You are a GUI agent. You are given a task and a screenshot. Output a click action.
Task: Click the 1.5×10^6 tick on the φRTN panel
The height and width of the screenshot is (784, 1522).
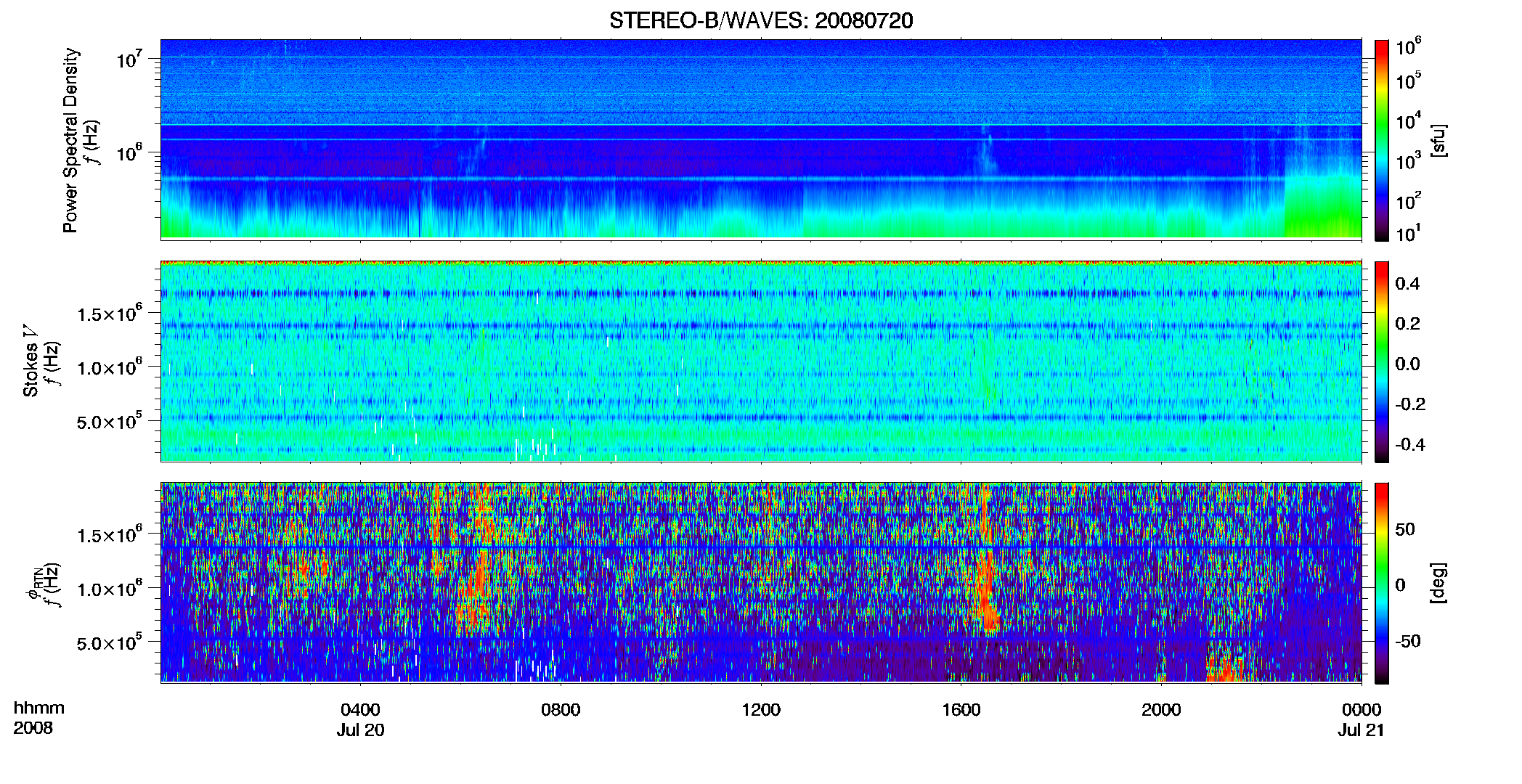(x=109, y=535)
